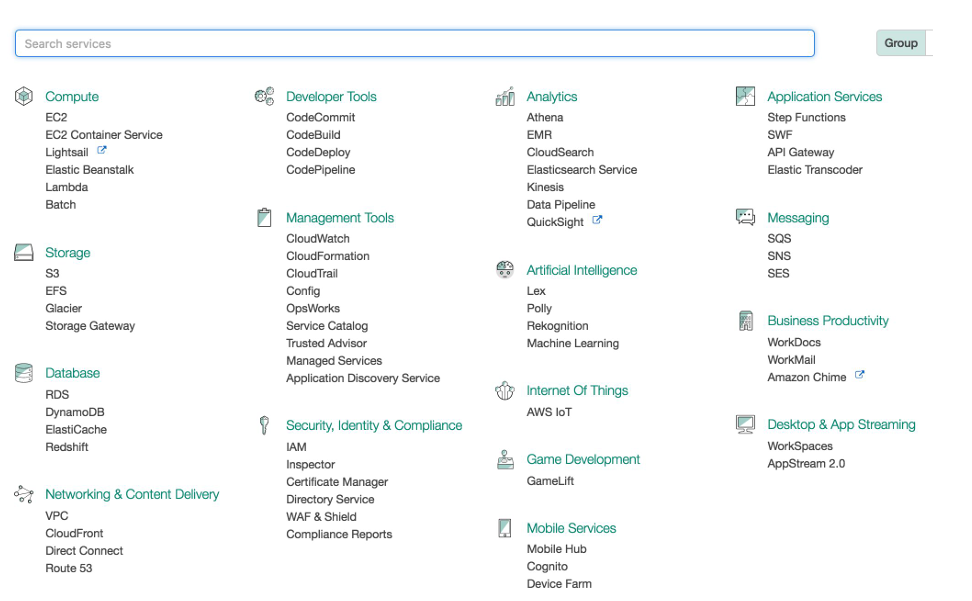972x601 pixels.
Task: Click the Messaging chat bubble icon
Action: pyautogui.click(x=745, y=217)
